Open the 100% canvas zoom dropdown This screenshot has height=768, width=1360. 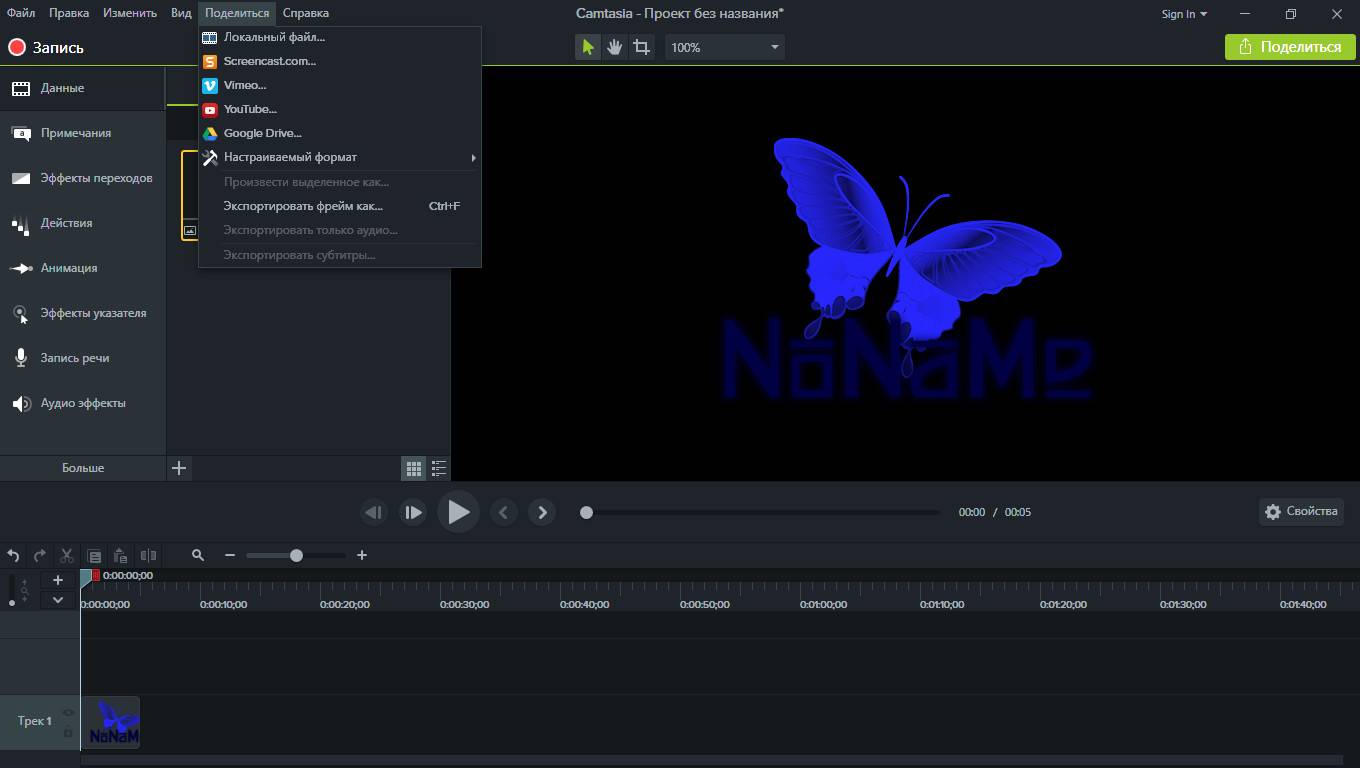pos(725,47)
